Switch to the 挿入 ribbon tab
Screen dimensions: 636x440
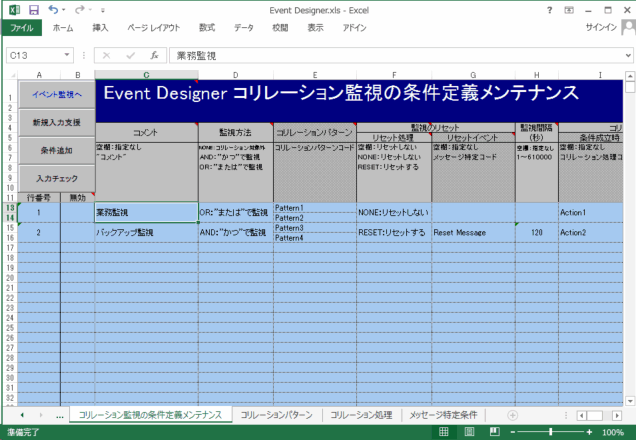(100, 28)
